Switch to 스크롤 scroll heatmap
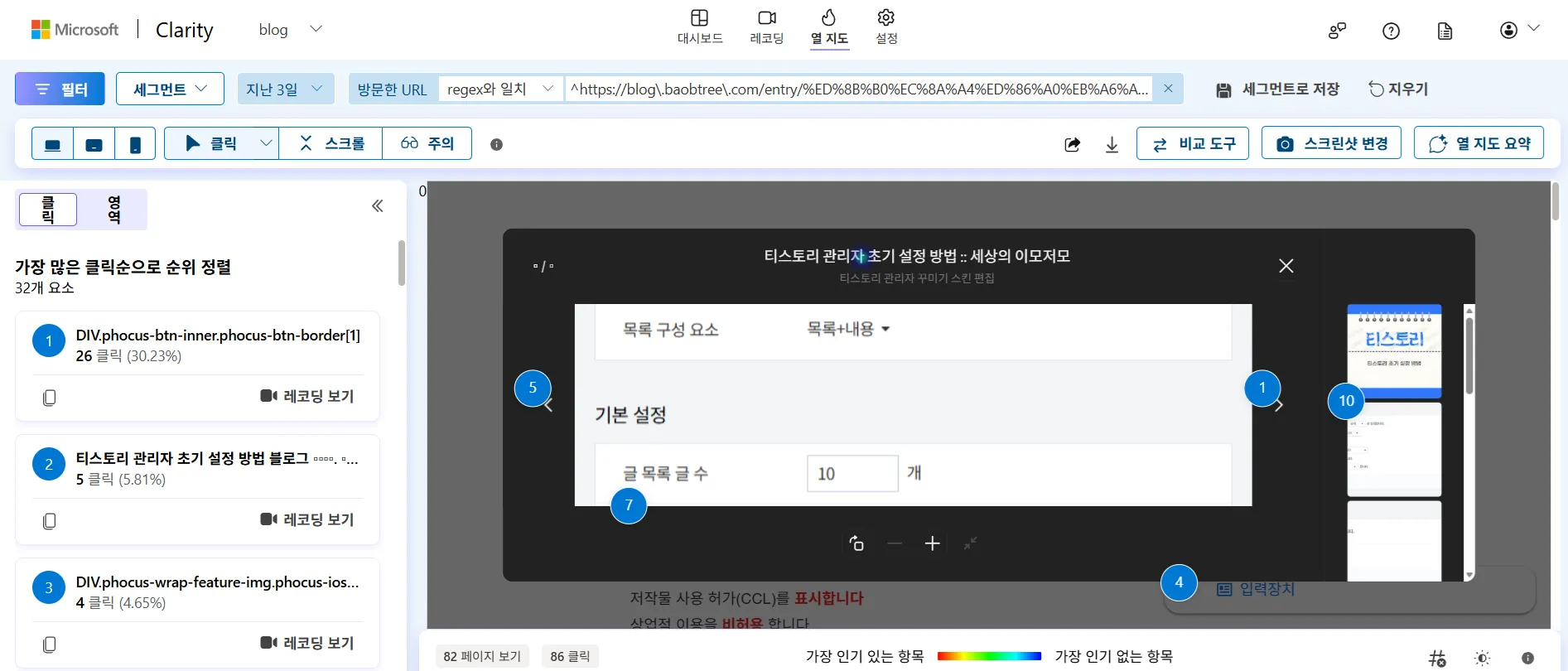The width and height of the screenshot is (1568, 671). coord(331,143)
